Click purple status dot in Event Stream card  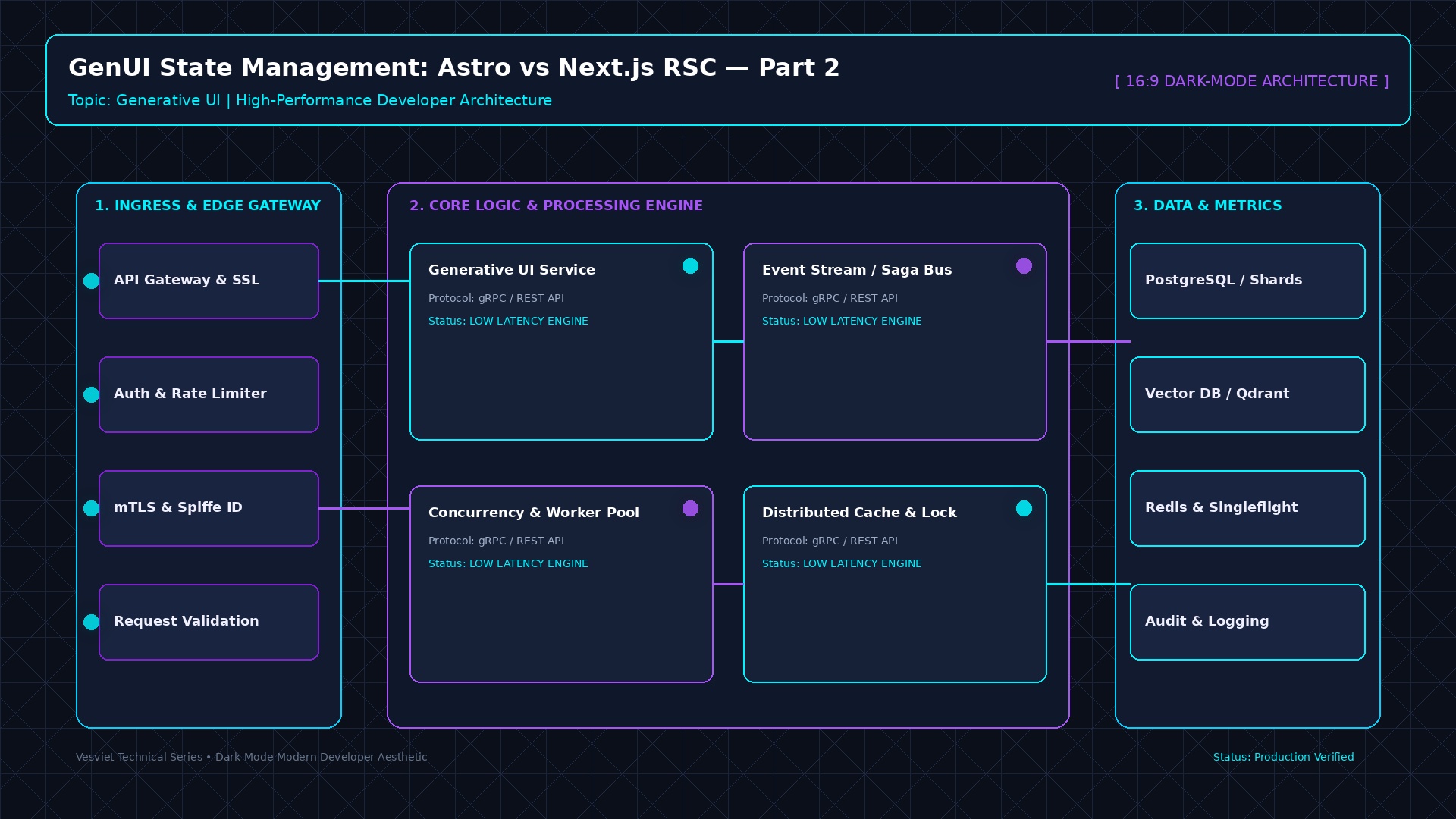point(1024,265)
